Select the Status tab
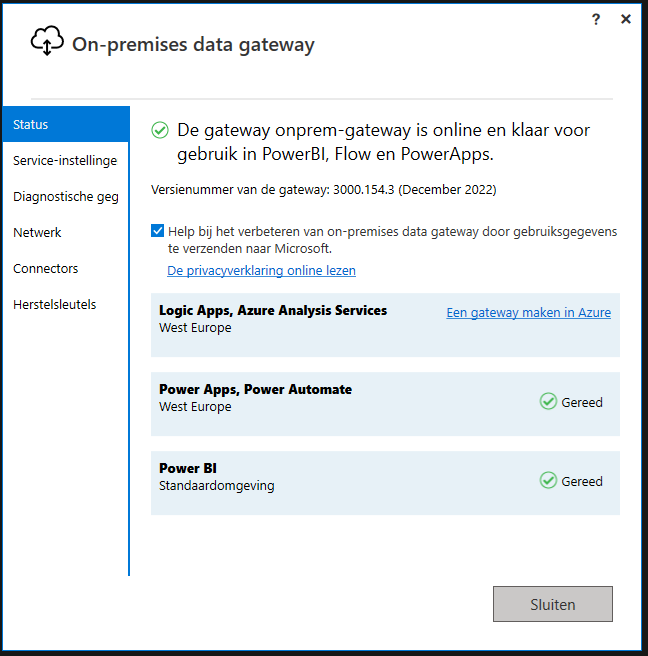 pyautogui.click(x=66, y=124)
